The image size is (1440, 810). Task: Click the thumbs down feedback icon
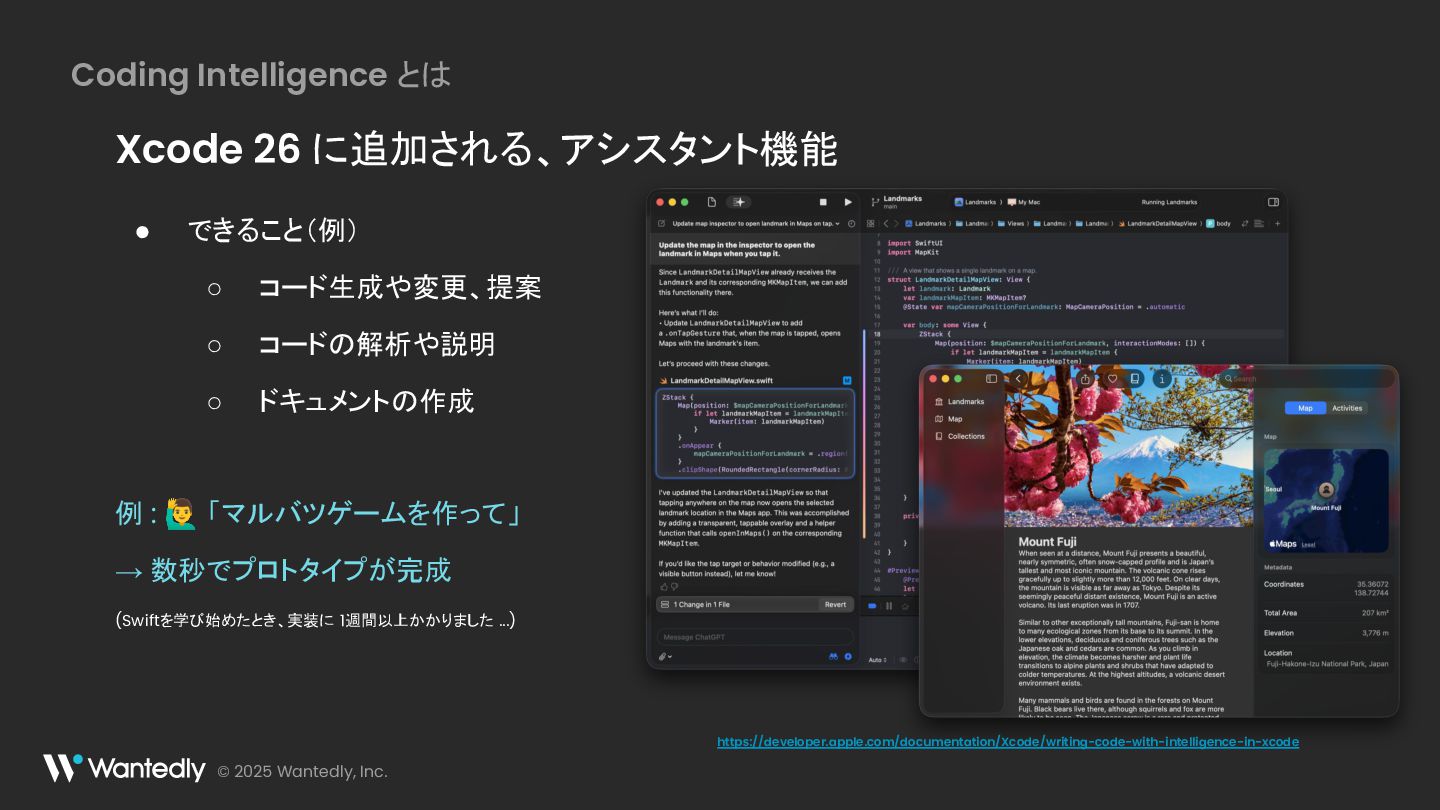(675, 587)
